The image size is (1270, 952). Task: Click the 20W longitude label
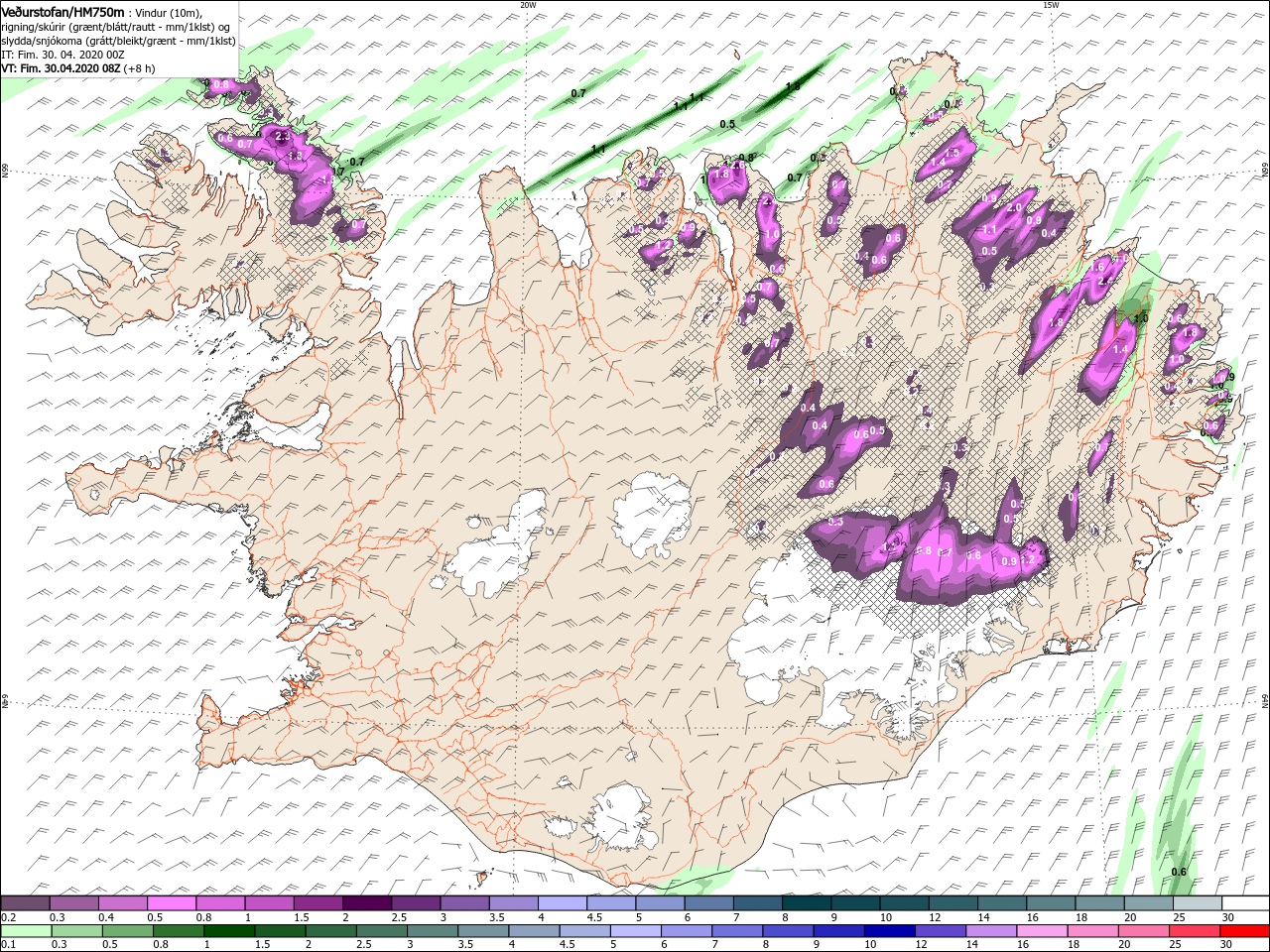[x=528, y=5]
